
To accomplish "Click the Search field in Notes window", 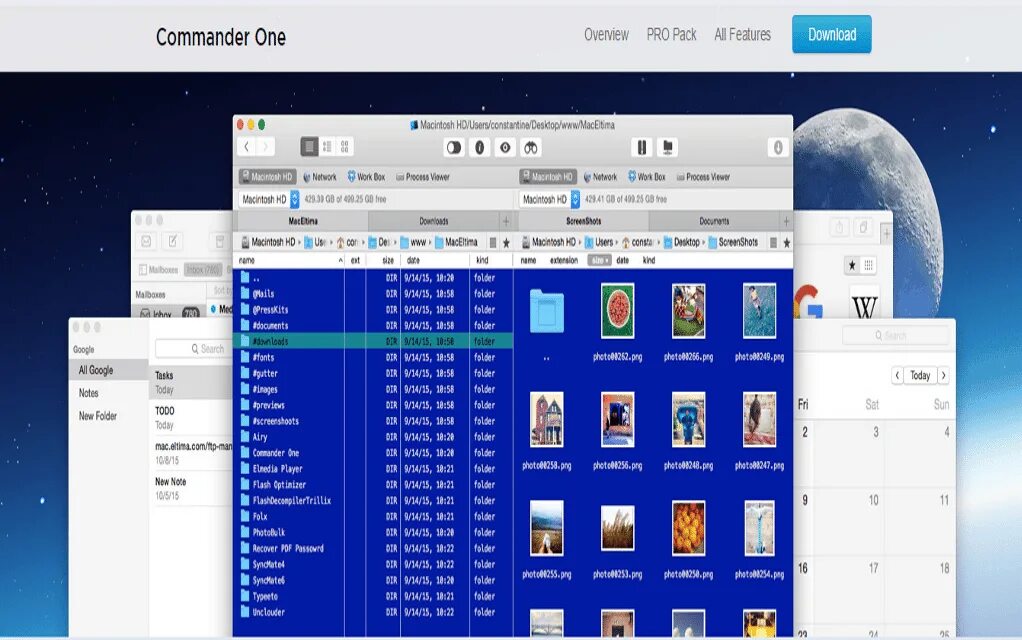I will click(x=192, y=349).
